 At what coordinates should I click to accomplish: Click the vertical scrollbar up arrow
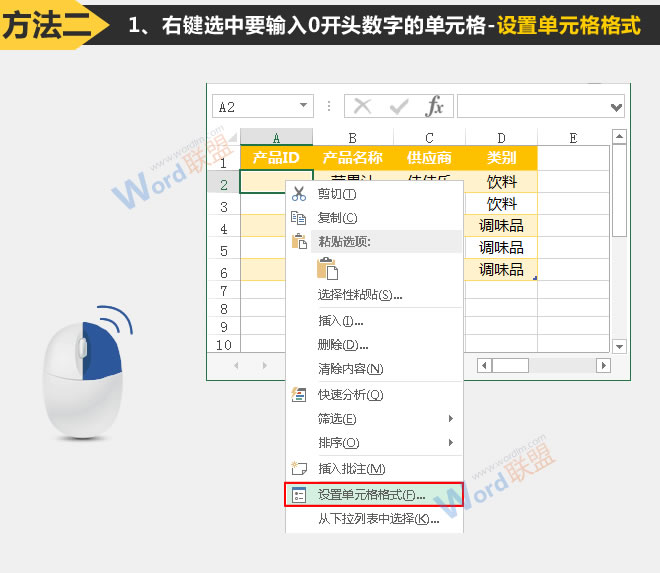point(619,136)
